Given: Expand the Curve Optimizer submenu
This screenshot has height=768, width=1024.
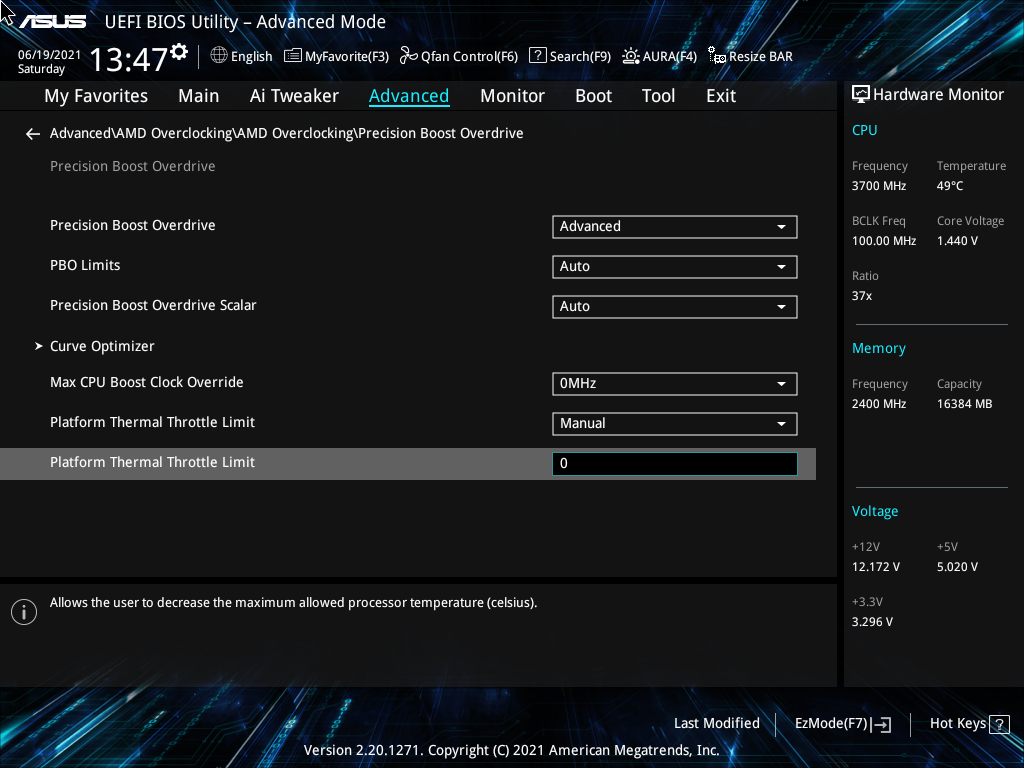Looking at the screenshot, I should coord(102,346).
